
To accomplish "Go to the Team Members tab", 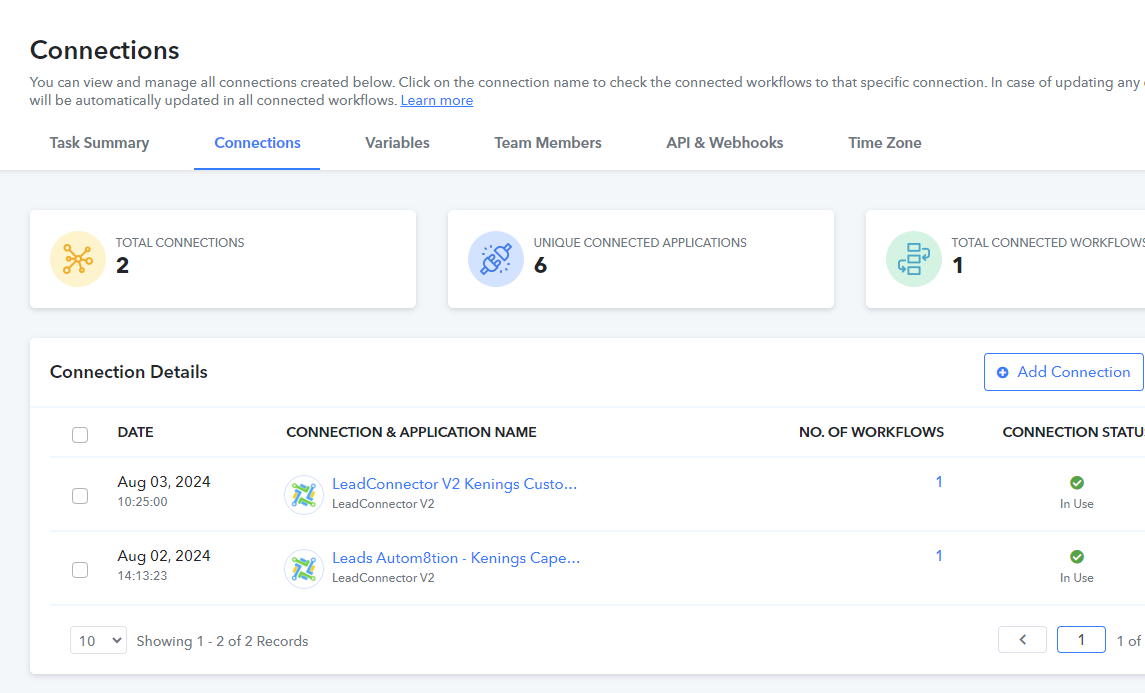I will (x=548, y=143).
